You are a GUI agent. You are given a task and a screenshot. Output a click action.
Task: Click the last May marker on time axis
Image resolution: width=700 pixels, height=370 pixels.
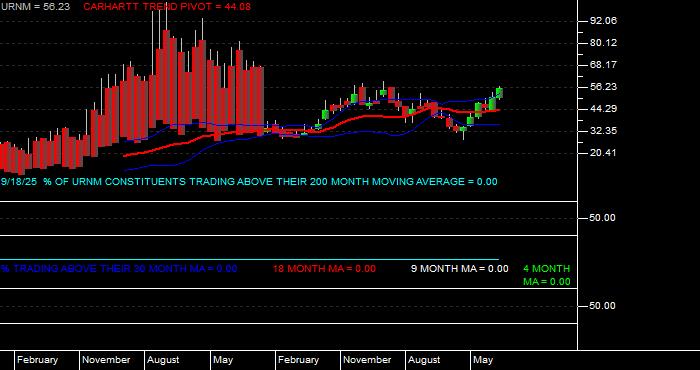point(483,360)
